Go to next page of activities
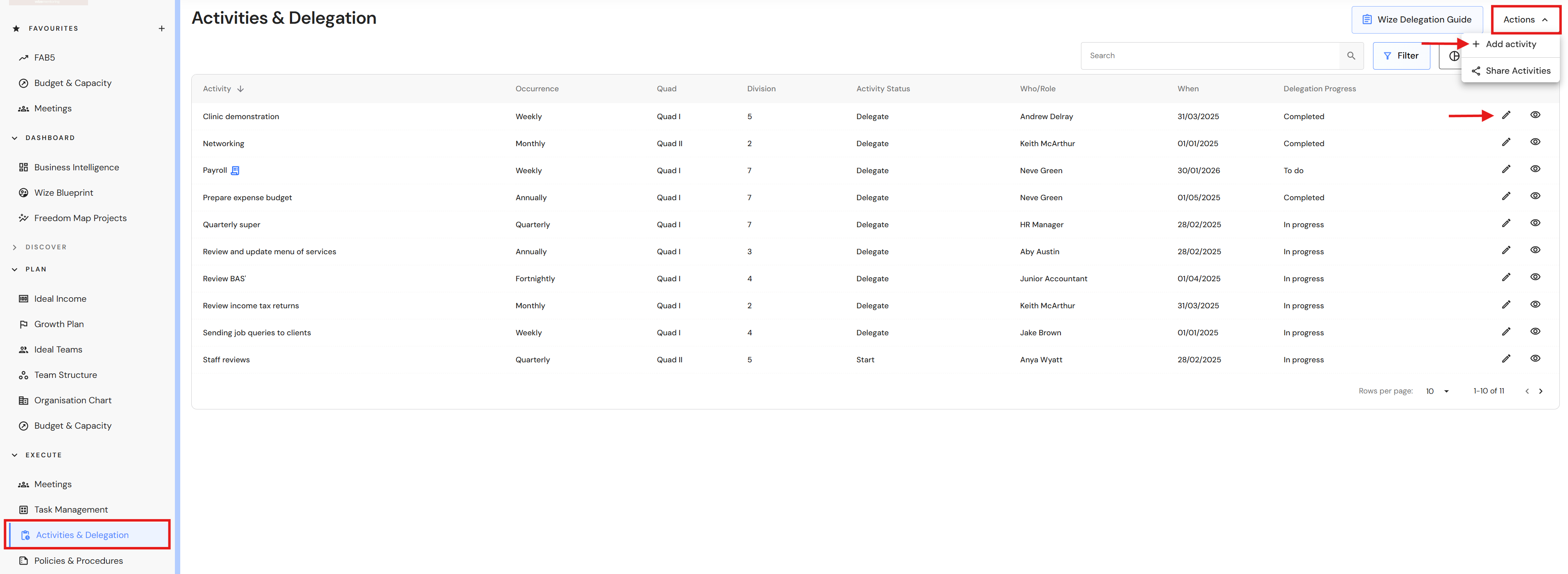The width and height of the screenshot is (1568, 574). tap(1541, 391)
